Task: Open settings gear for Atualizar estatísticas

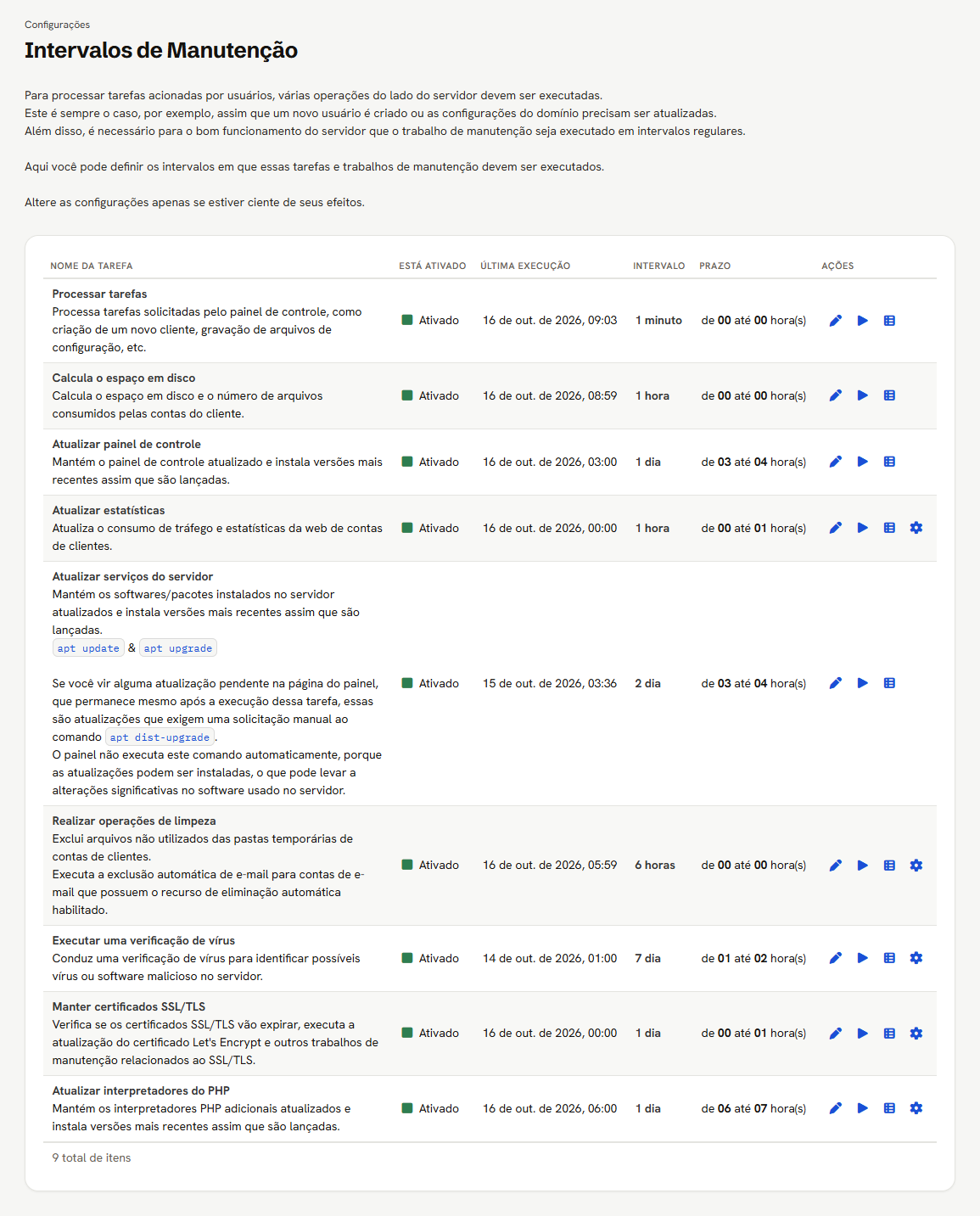Action: [x=916, y=528]
